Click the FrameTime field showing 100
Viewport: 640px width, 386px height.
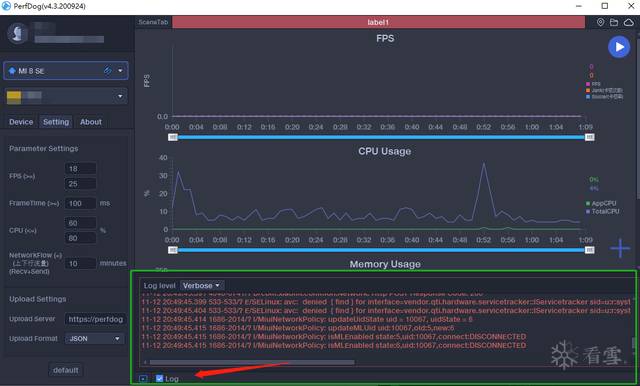pos(81,203)
